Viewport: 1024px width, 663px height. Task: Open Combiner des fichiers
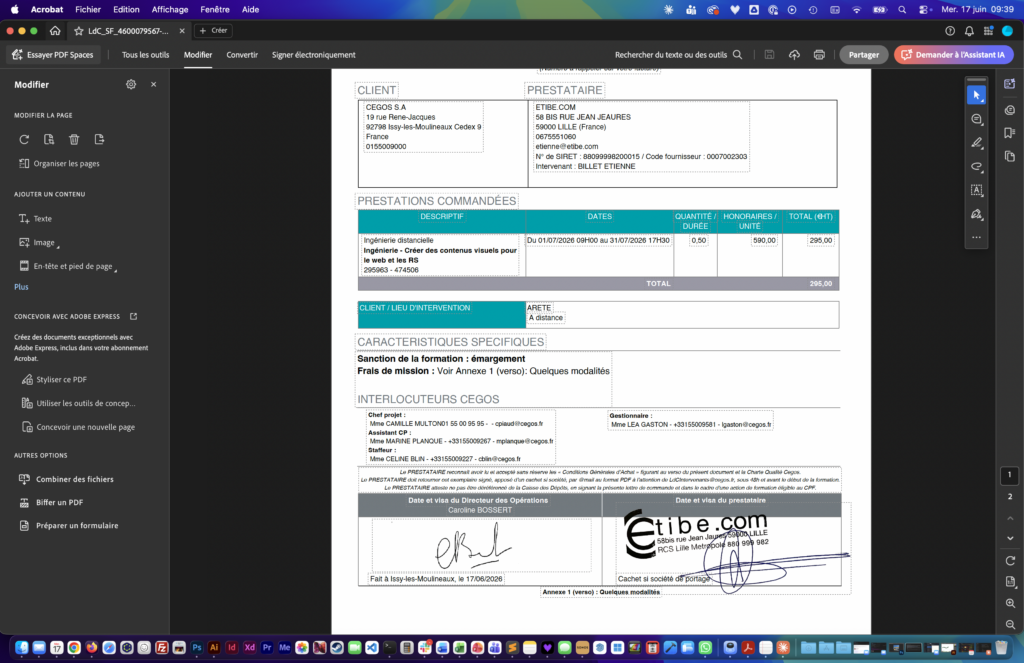pos(66,479)
